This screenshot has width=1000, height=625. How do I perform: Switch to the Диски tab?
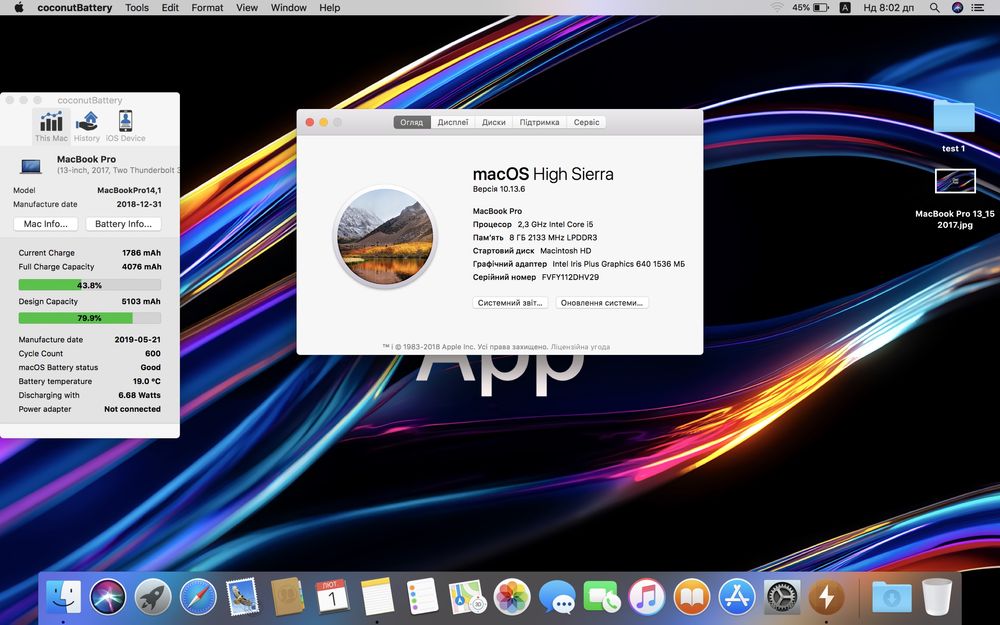point(494,122)
